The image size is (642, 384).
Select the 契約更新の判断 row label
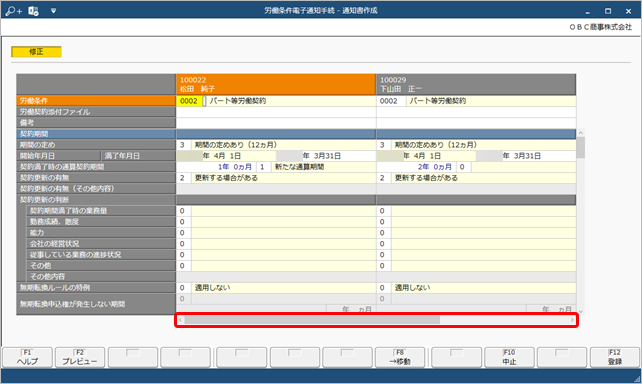click(96, 200)
